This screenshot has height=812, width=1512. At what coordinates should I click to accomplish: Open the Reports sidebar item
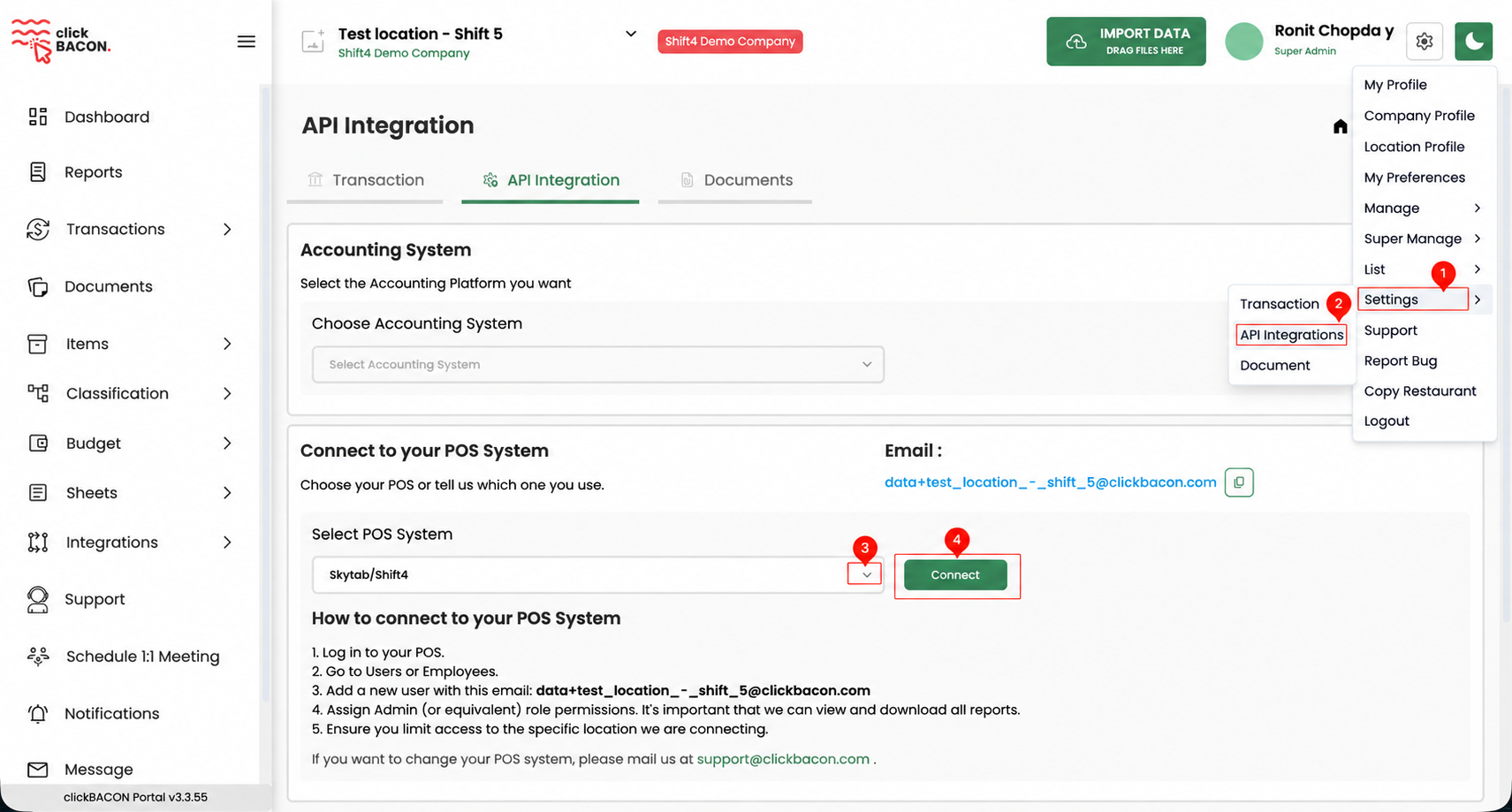pos(93,172)
